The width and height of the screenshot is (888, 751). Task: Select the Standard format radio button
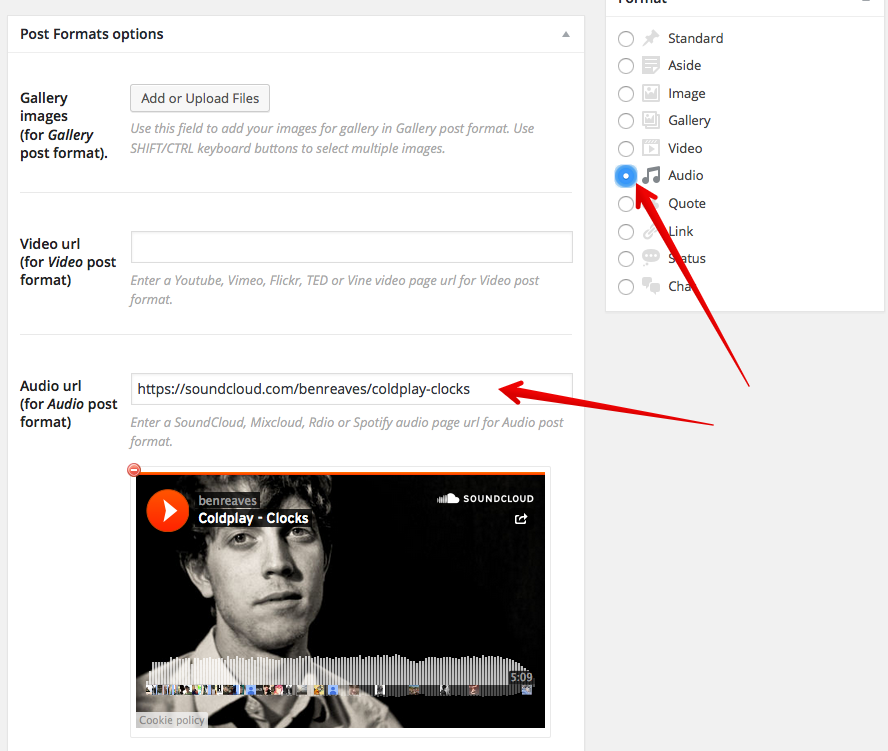point(626,39)
